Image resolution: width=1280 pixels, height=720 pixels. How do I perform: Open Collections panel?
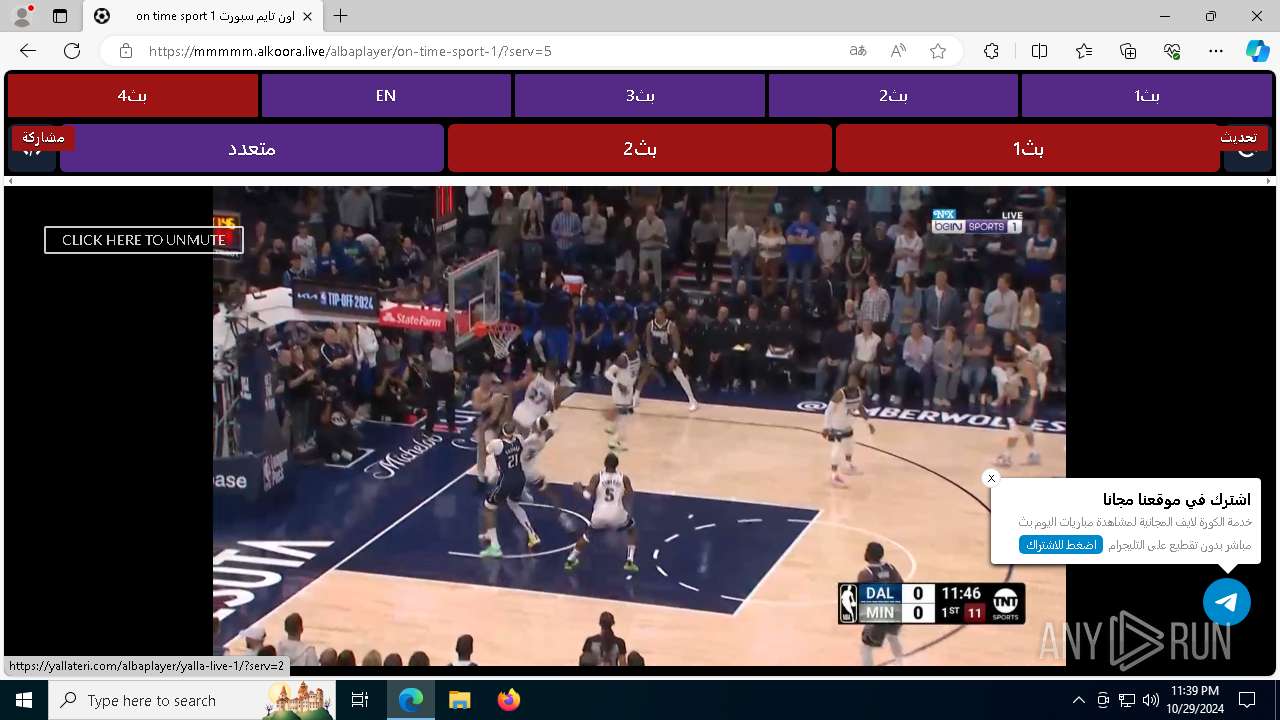pos(1128,51)
